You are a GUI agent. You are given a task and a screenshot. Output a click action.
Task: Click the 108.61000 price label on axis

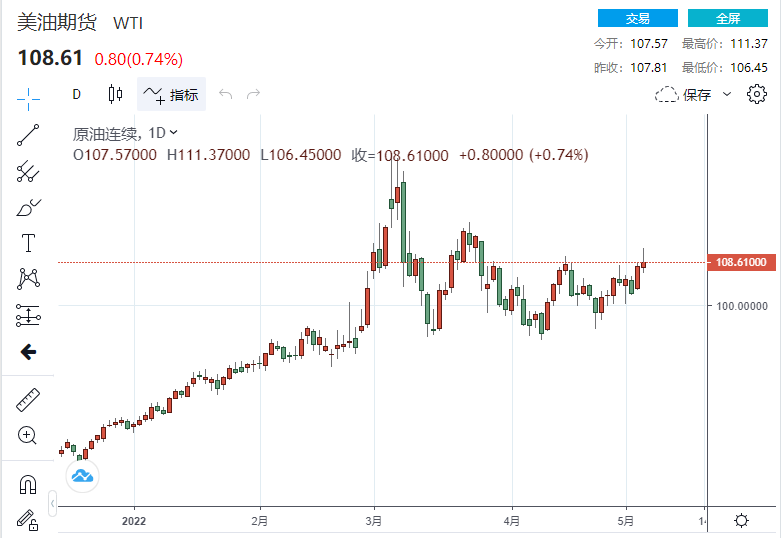[741, 262]
